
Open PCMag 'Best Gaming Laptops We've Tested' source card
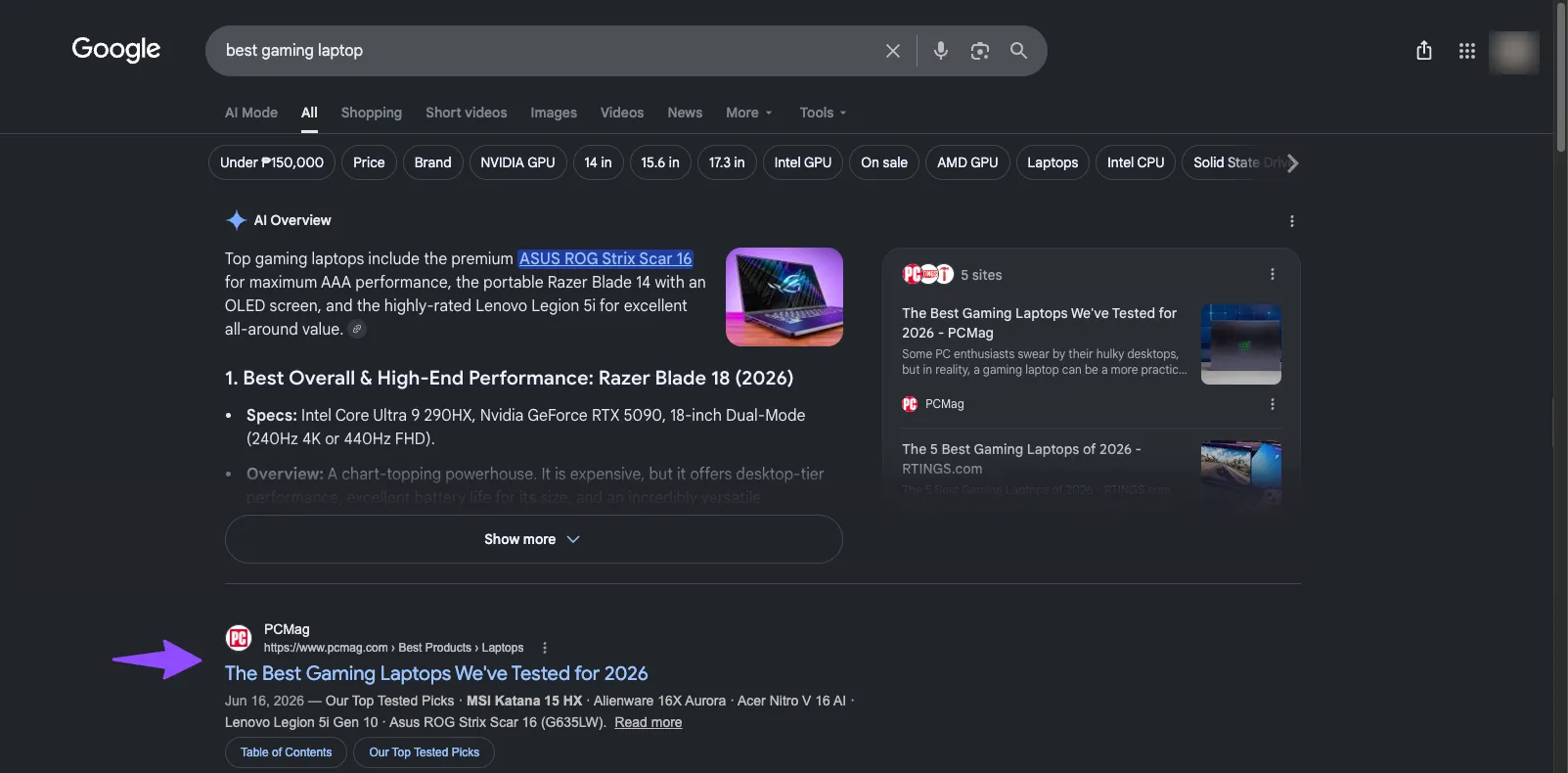click(x=1040, y=323)
